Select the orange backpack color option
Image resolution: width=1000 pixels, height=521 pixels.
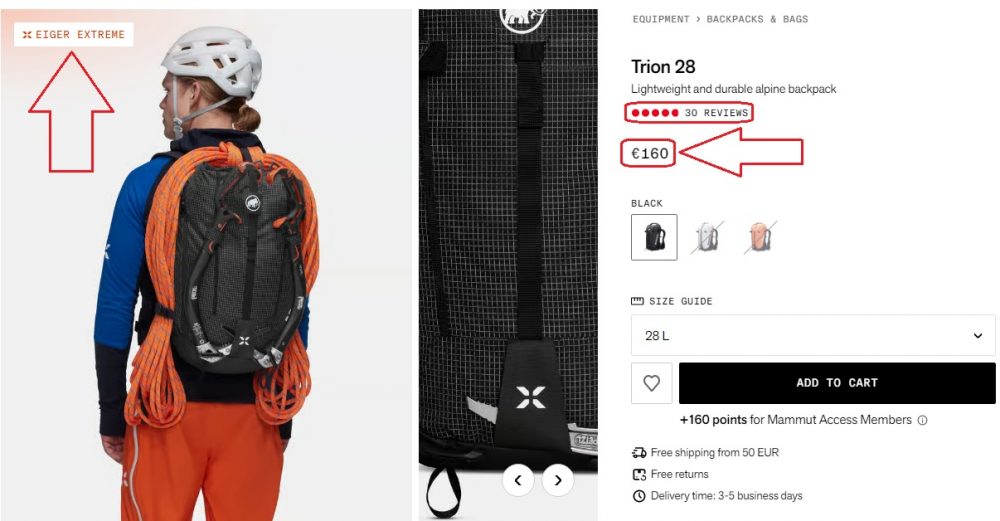[760, 237]
